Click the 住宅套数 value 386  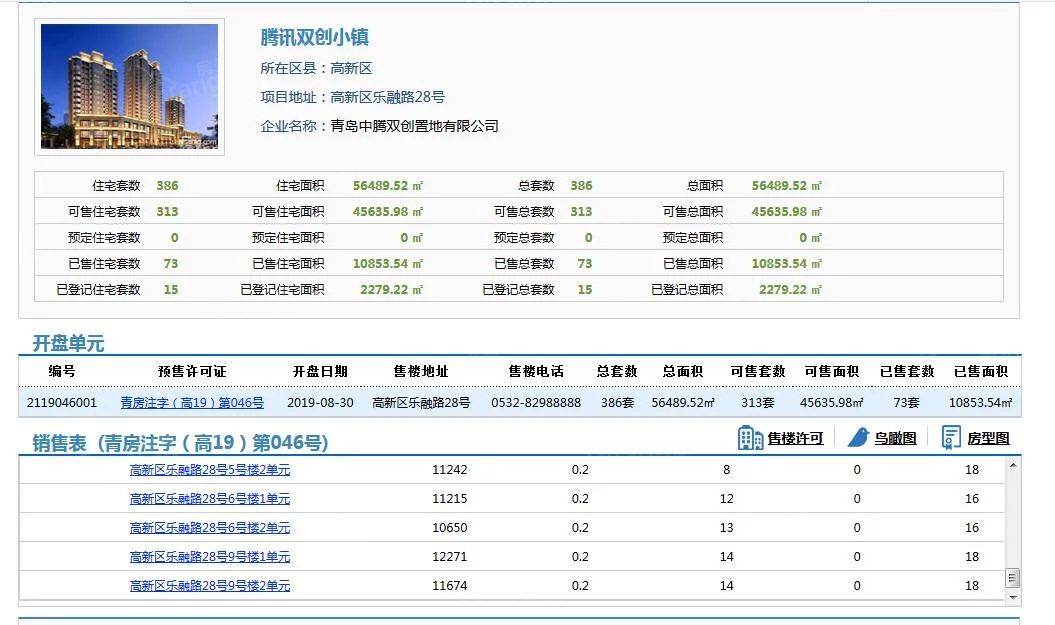168,186
